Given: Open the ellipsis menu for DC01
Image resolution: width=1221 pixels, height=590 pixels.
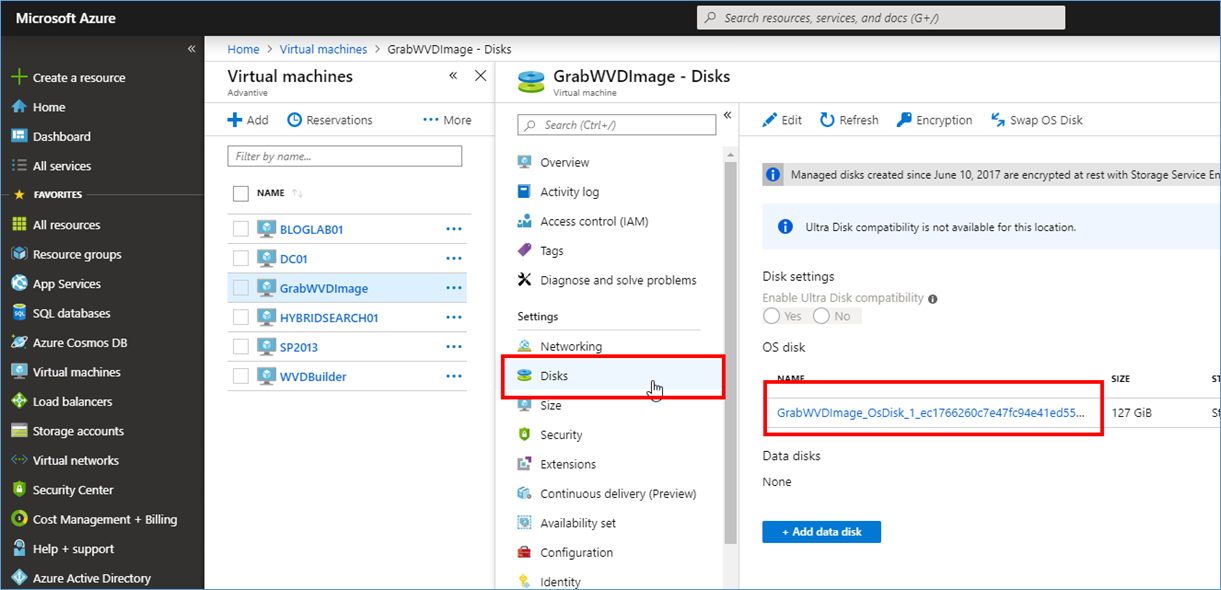Looking at the screenshot, I should [454, 258].
